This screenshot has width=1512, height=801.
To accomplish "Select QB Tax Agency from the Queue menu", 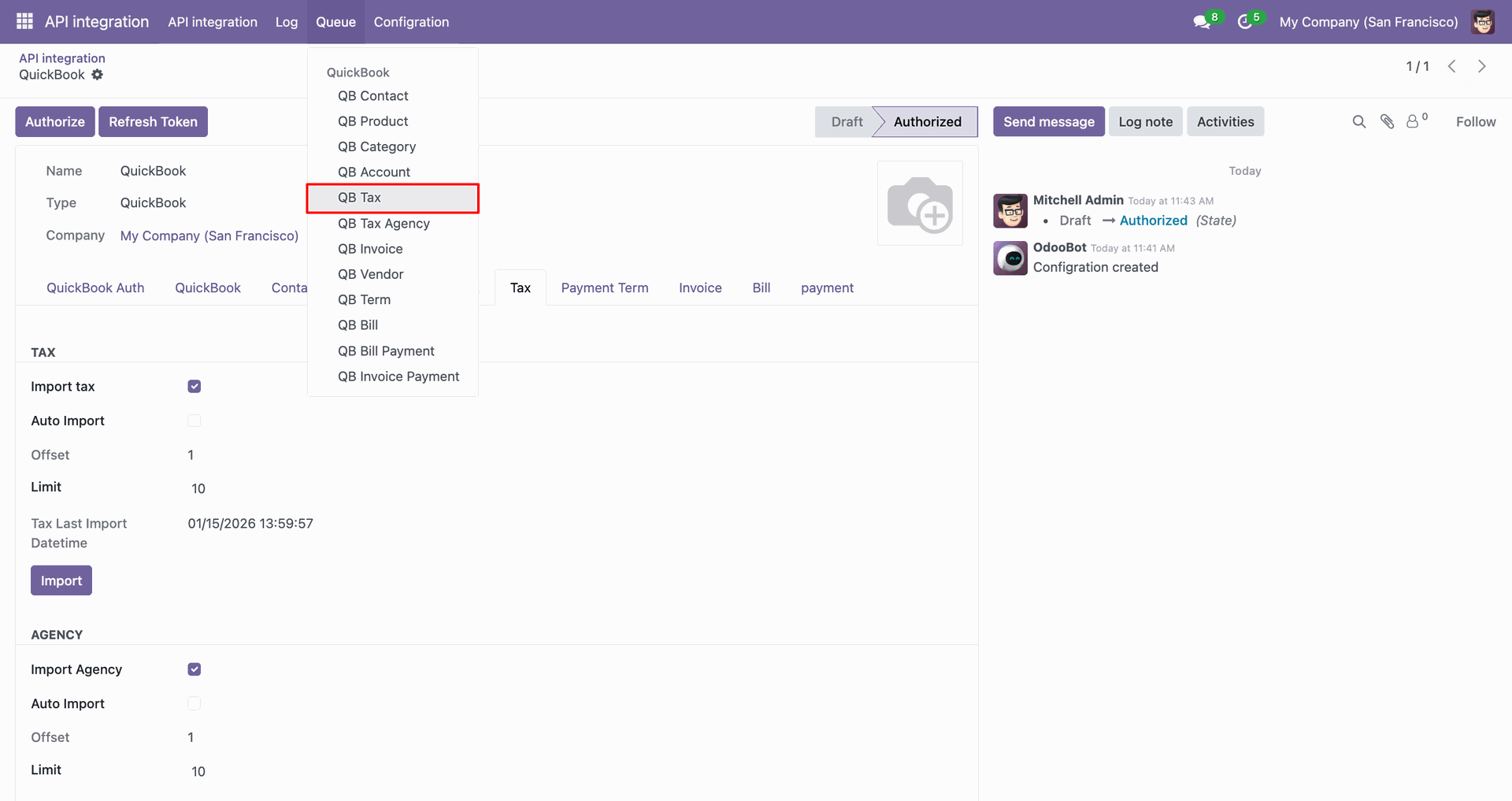I will click(x=392, y=224).
